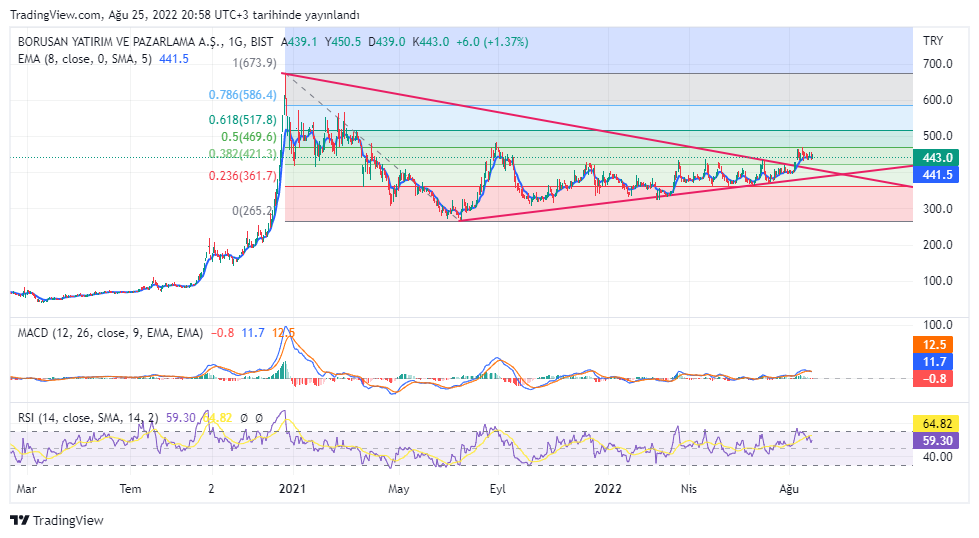Click the EMA legend value 441.5
This screenshot has height=538, width=979.
click(x=174, y=59)
